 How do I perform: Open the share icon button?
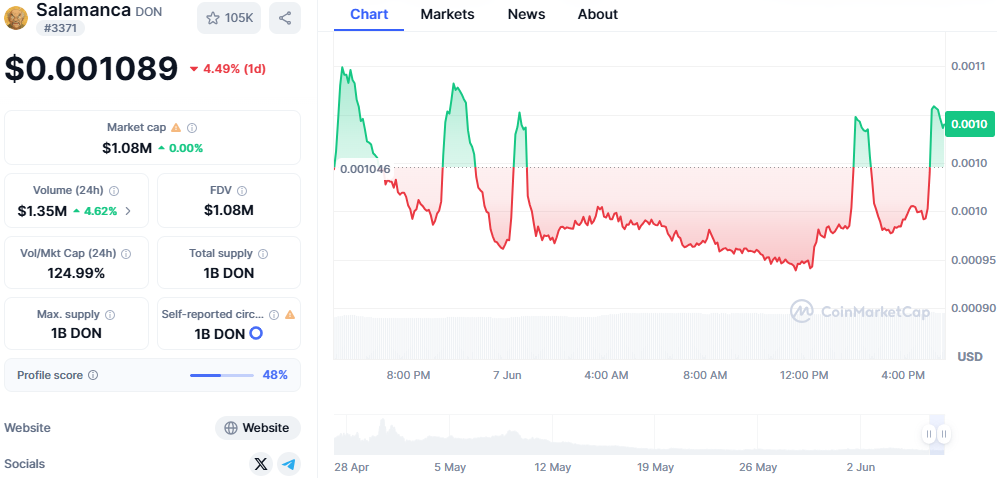coord(285,18)
